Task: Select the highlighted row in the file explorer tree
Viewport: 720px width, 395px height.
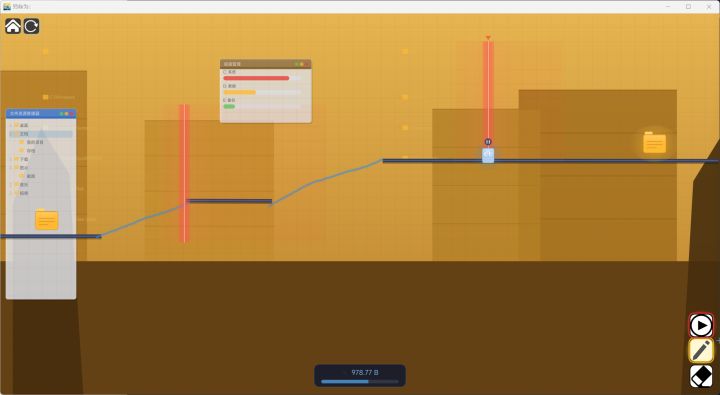Action: point(41,134)
